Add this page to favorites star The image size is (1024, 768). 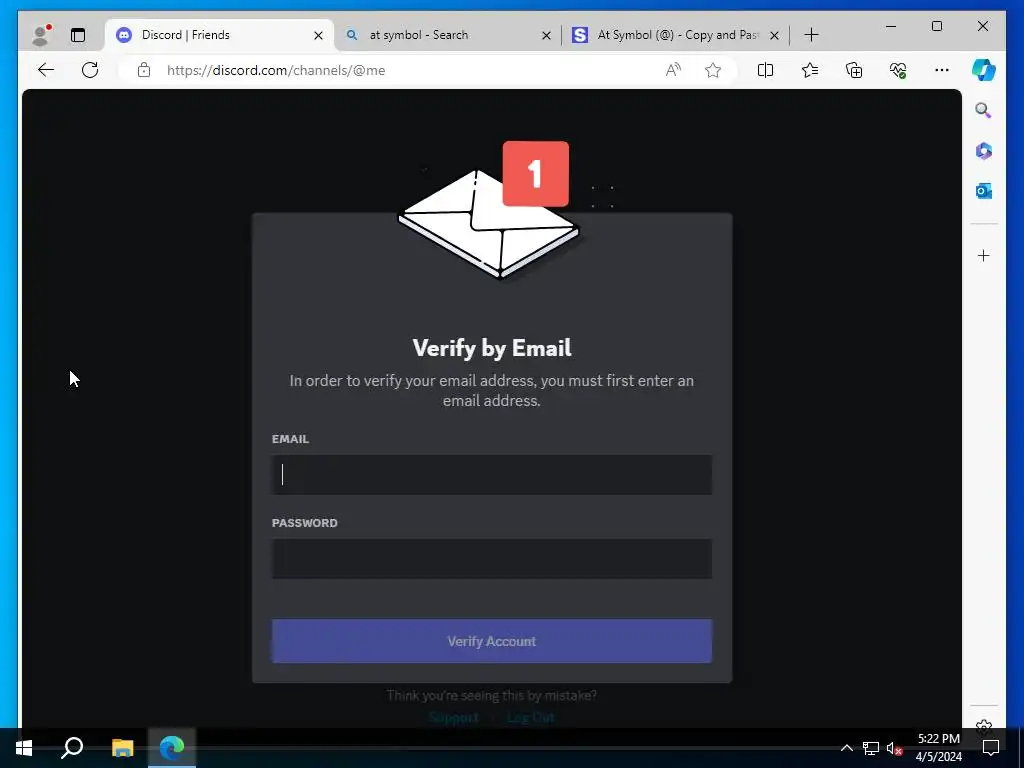pyautogui.click(x=713, y=70)
